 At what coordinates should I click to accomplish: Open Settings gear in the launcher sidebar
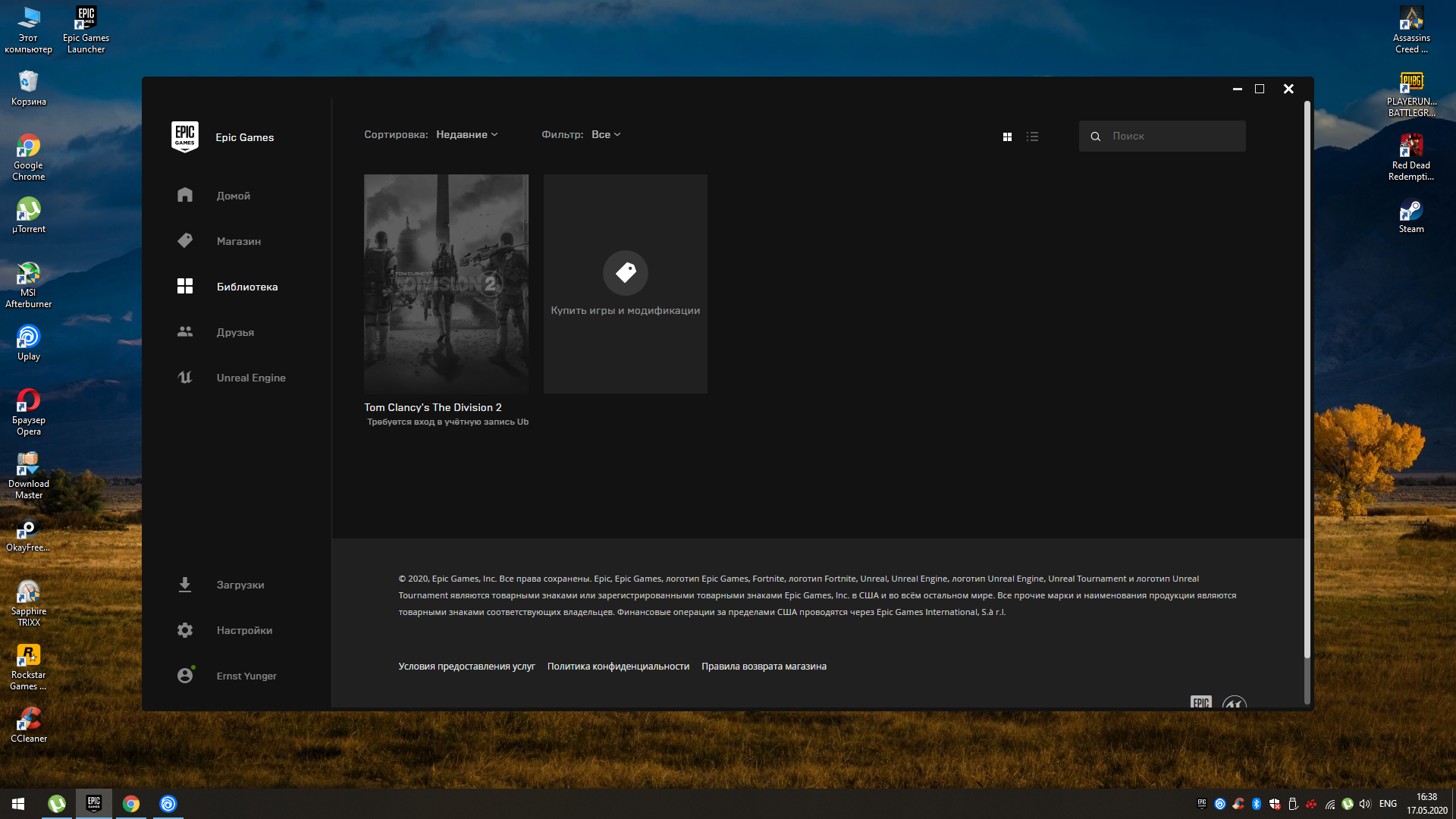(185, 630)
